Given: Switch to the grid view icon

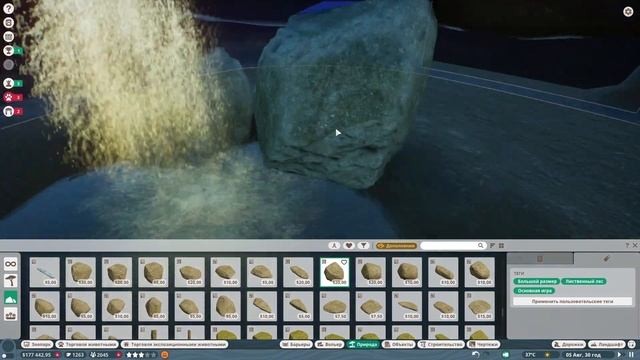Looking at the screenshot, I should coord(501,245).
